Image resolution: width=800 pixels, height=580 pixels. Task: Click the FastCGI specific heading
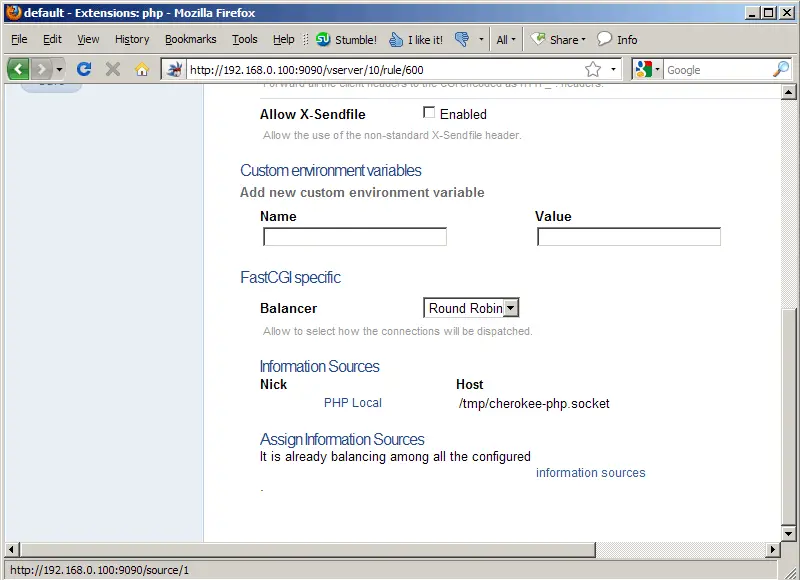click(x=290, y=278)
